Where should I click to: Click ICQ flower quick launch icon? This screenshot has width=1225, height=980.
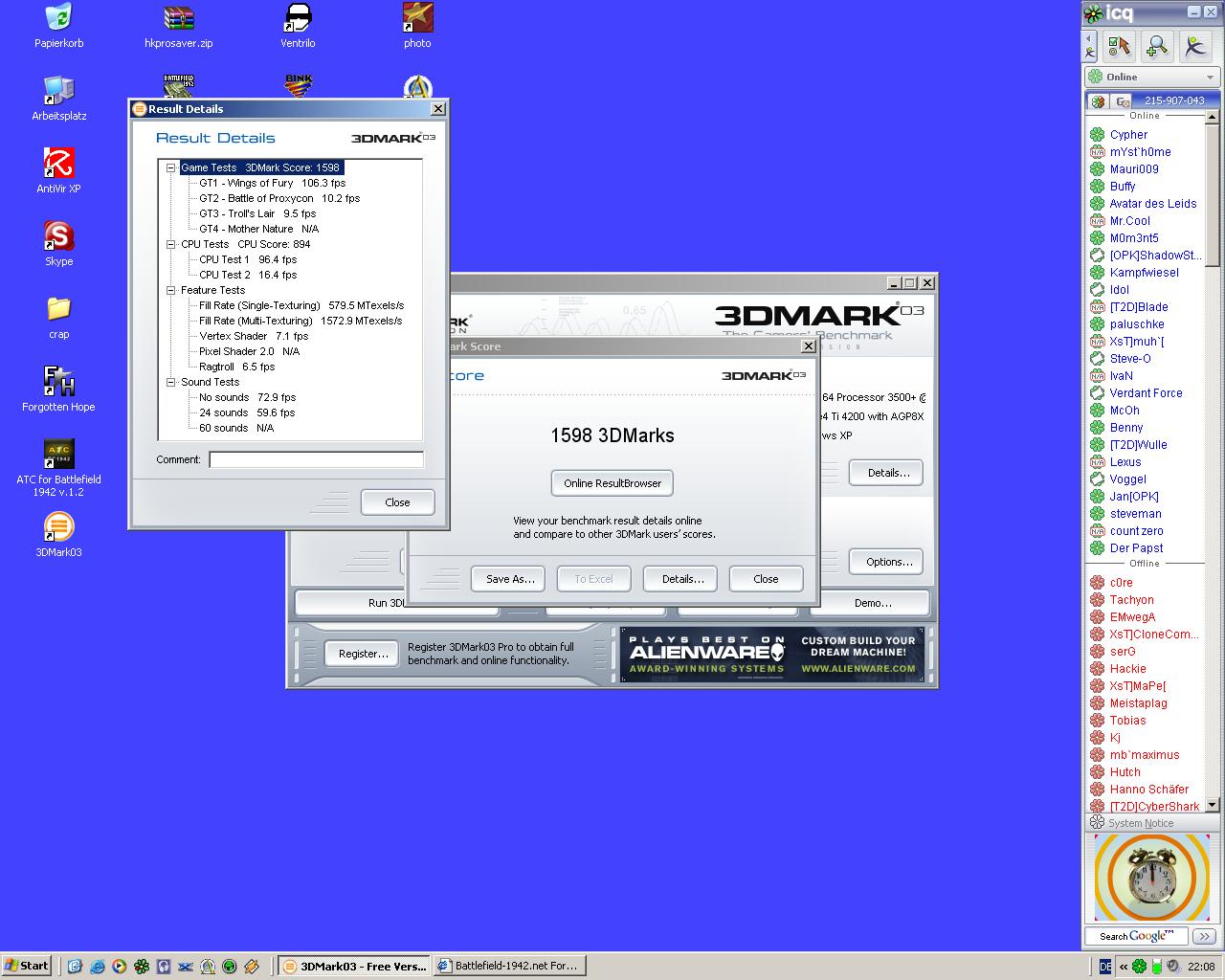(141, 967)
